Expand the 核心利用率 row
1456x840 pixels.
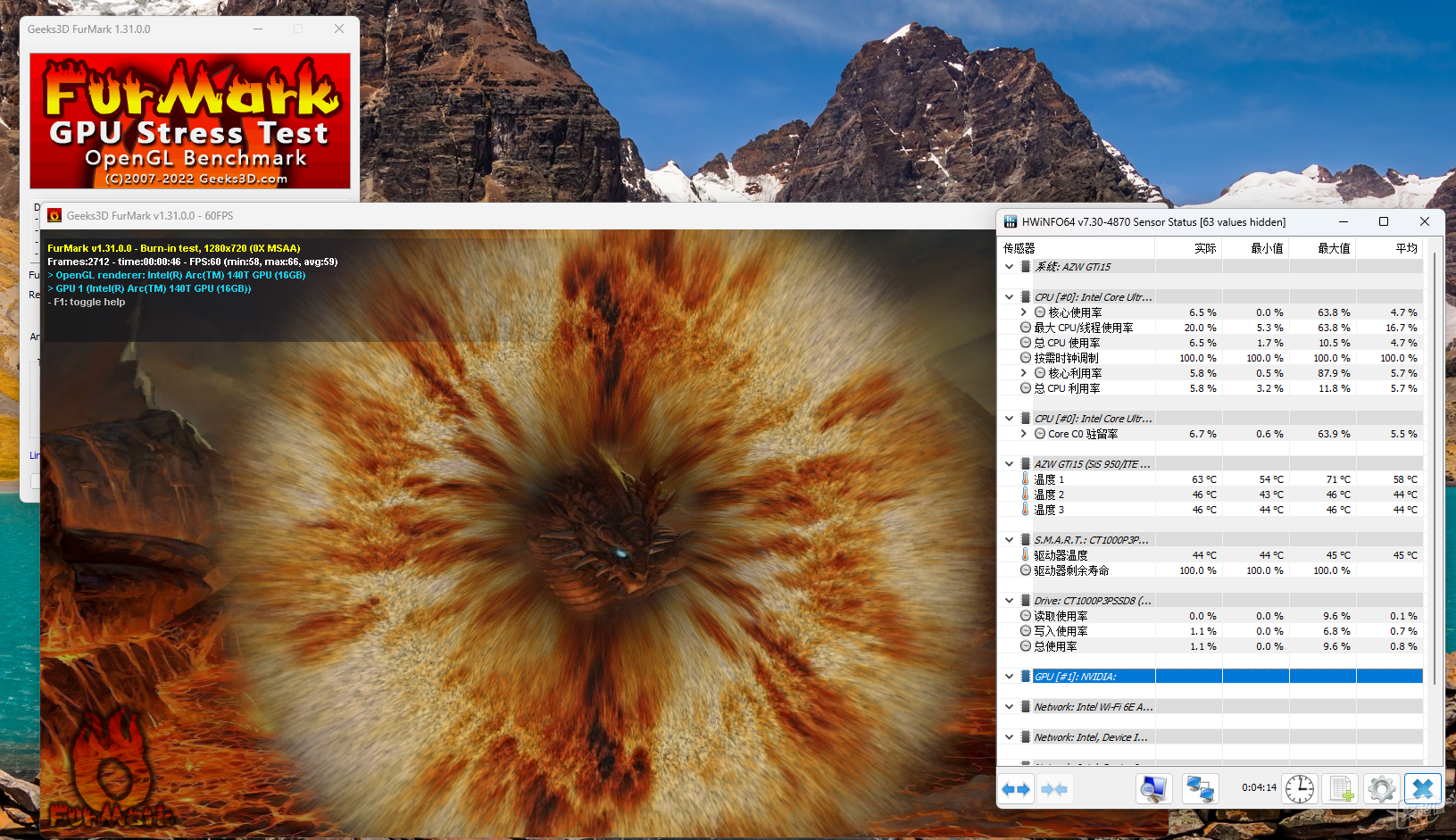pos(1024,373)
